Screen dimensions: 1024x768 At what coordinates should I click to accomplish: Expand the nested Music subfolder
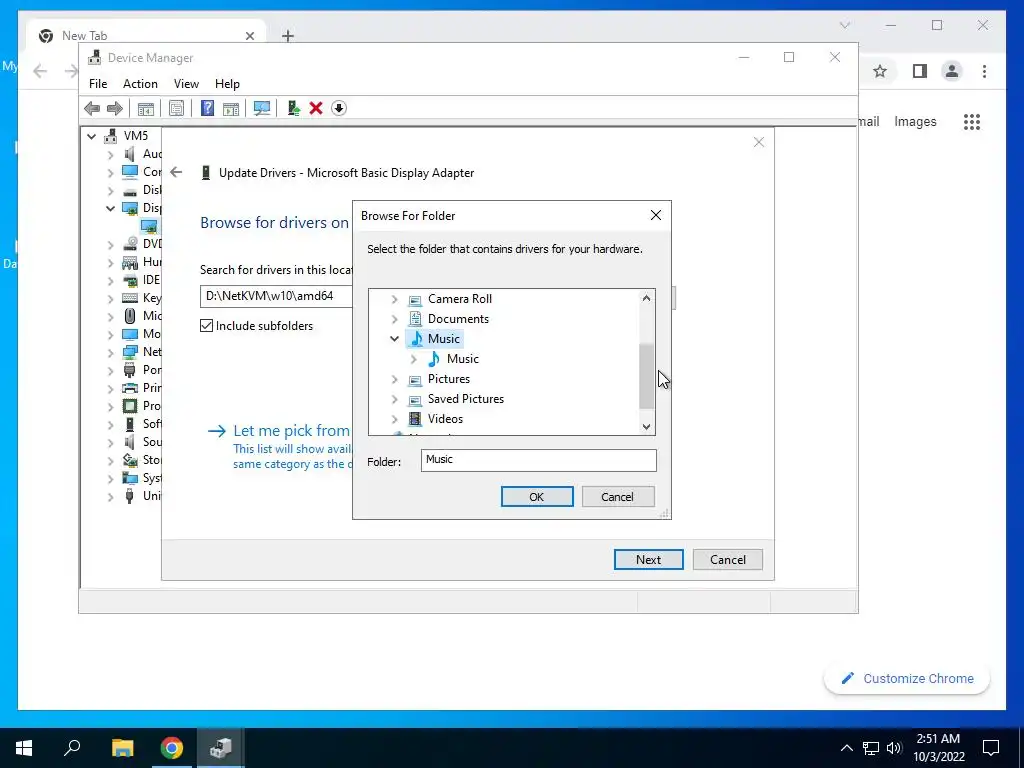[413, 359]
